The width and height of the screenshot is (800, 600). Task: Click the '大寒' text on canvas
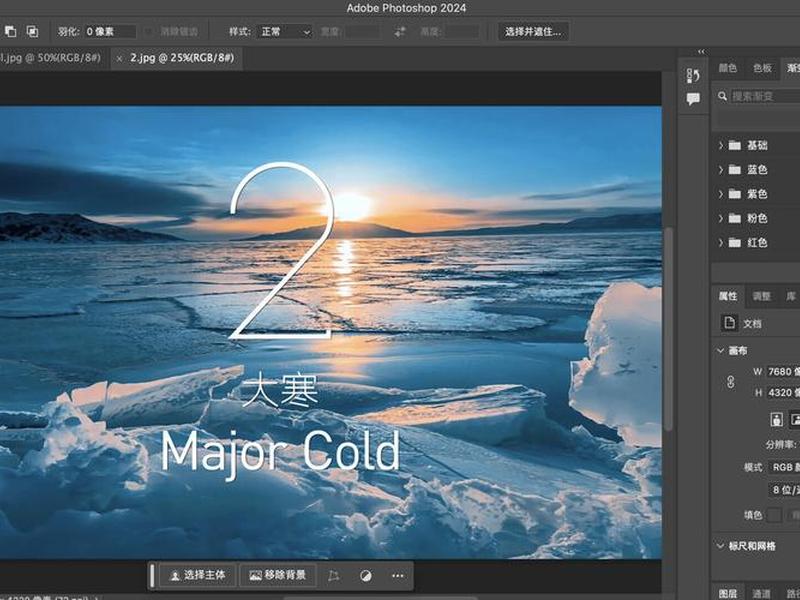click(280, 391)
